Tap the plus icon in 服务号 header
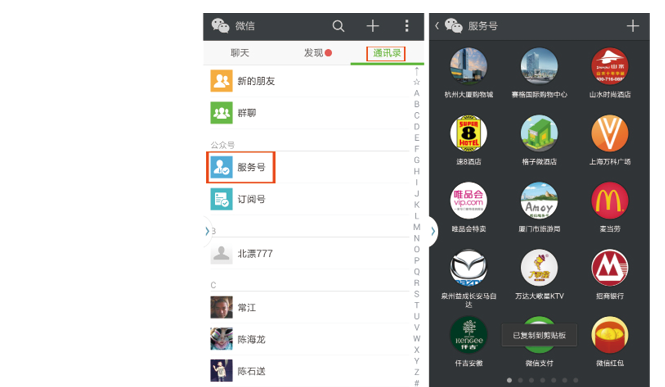This screenshot has height=387, width=665. pyautogui.click(x=632, y=26)
